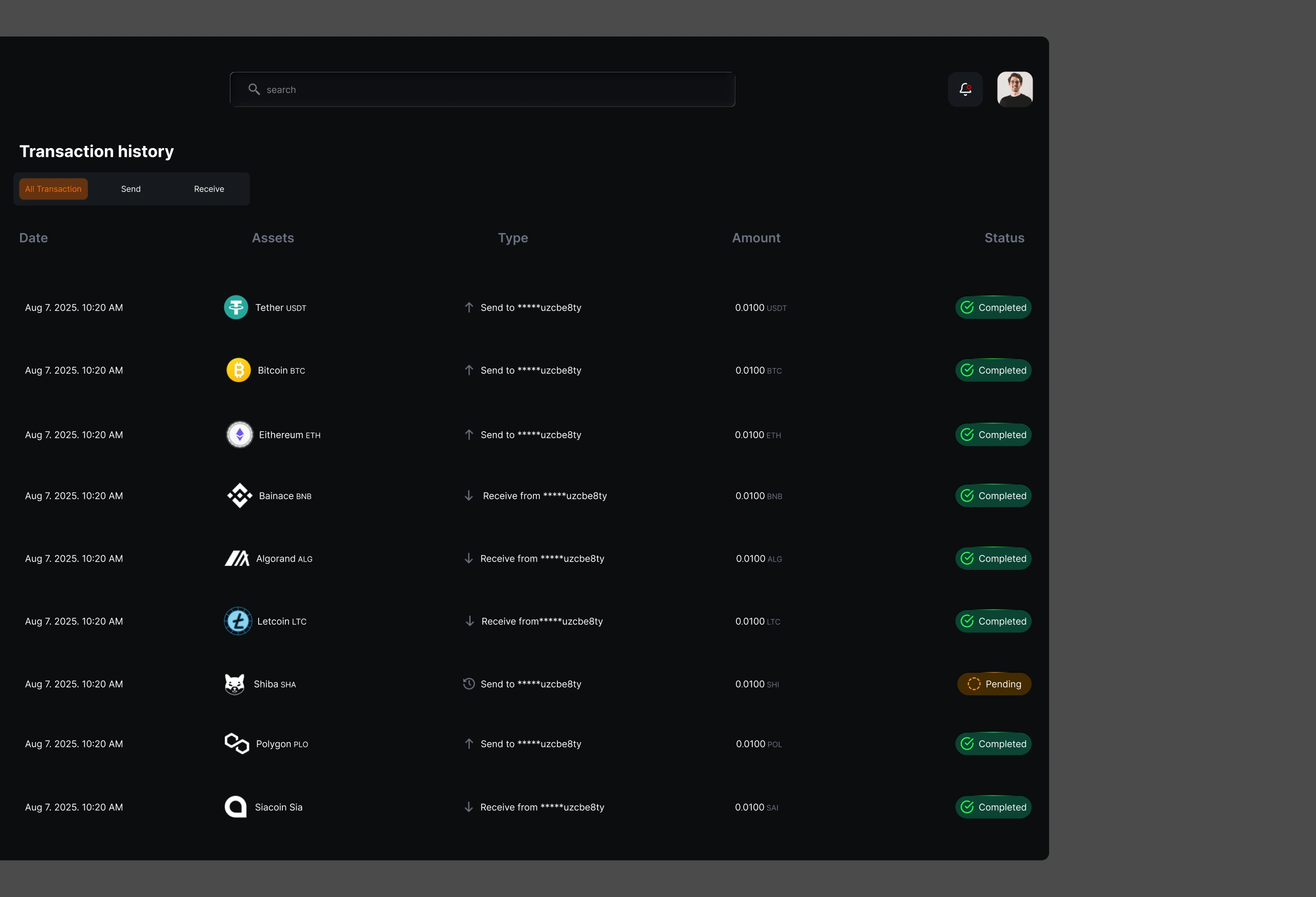
Task: Click the Algorand ALG logo icon
Action: tap(237, 559)
